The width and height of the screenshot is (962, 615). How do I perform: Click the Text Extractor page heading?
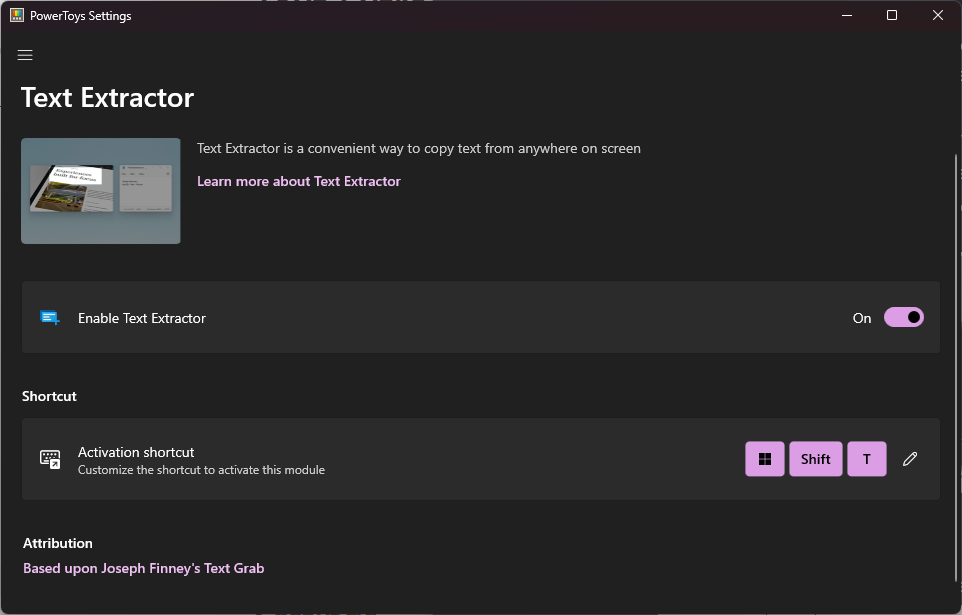tap(107, 98)
